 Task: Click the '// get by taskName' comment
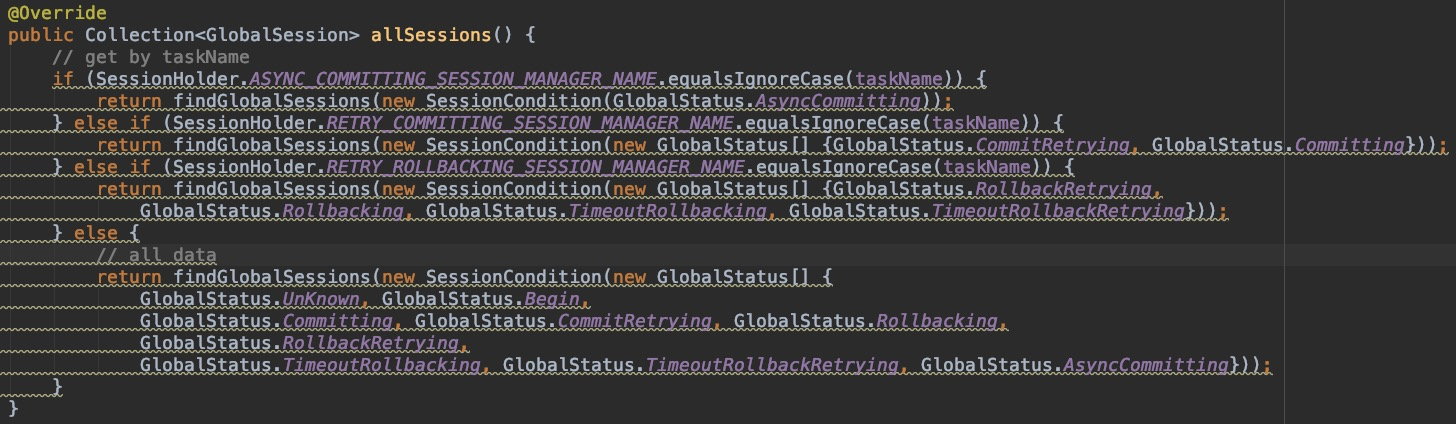pyautogui.click(x=150, y=56)
